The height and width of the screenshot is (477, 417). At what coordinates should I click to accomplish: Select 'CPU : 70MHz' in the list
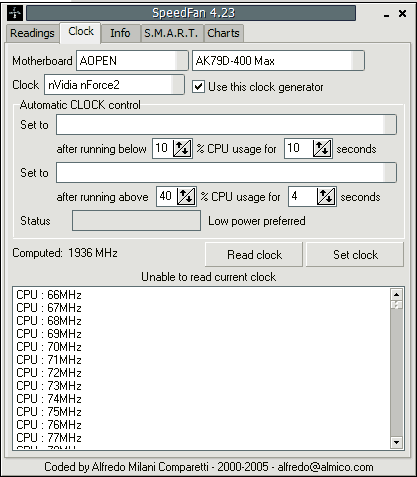(49, 347)
